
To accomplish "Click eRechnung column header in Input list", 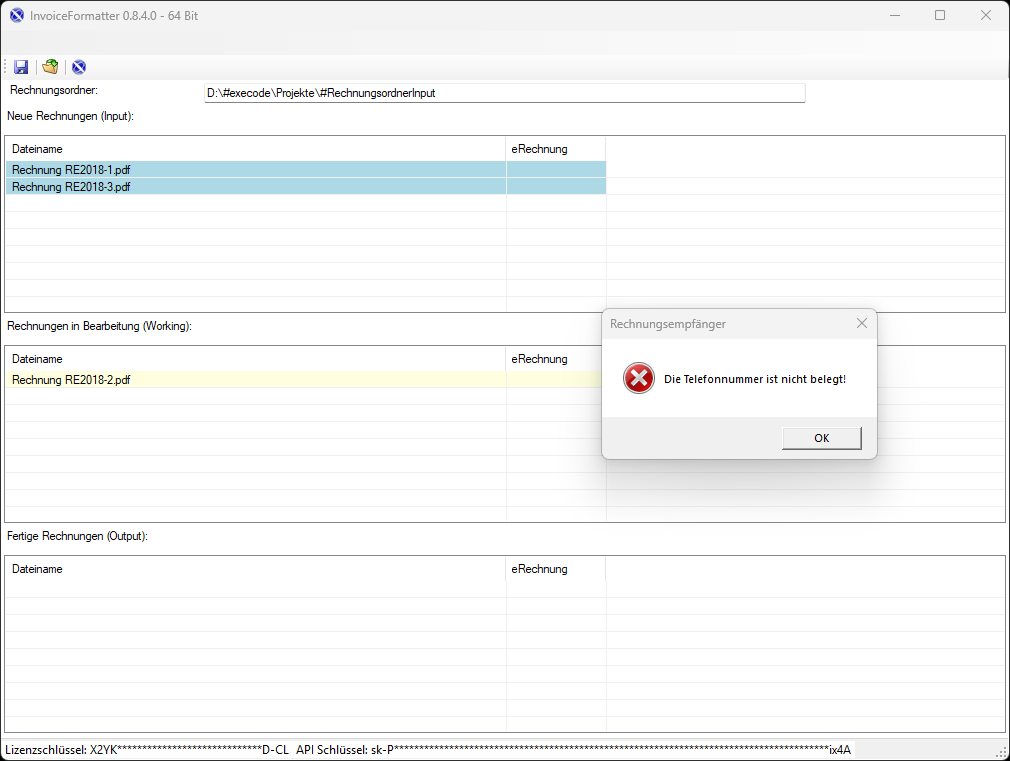I will tap(540, 149).
